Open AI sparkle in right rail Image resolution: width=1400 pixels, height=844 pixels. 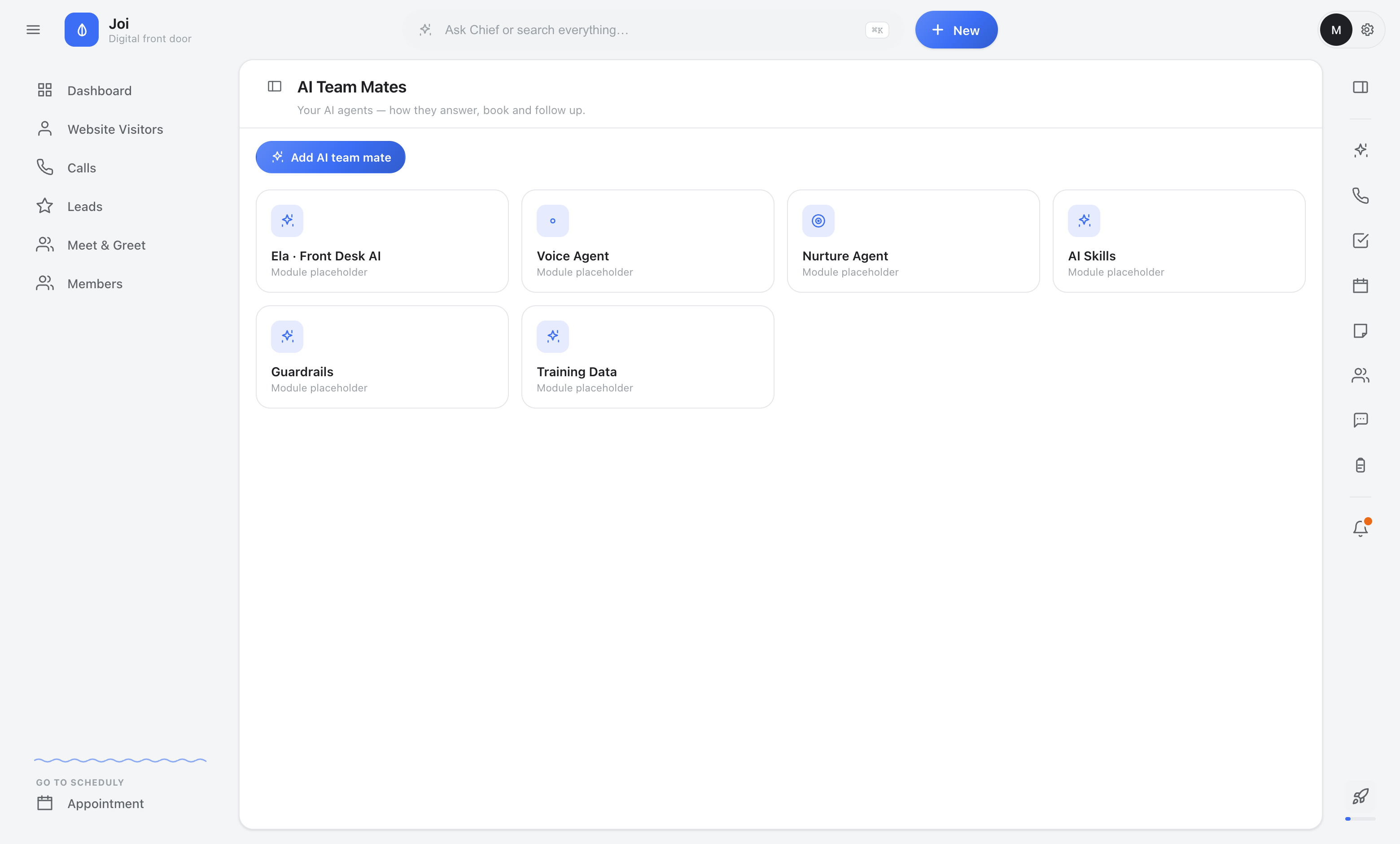[x=1360, y=150]
